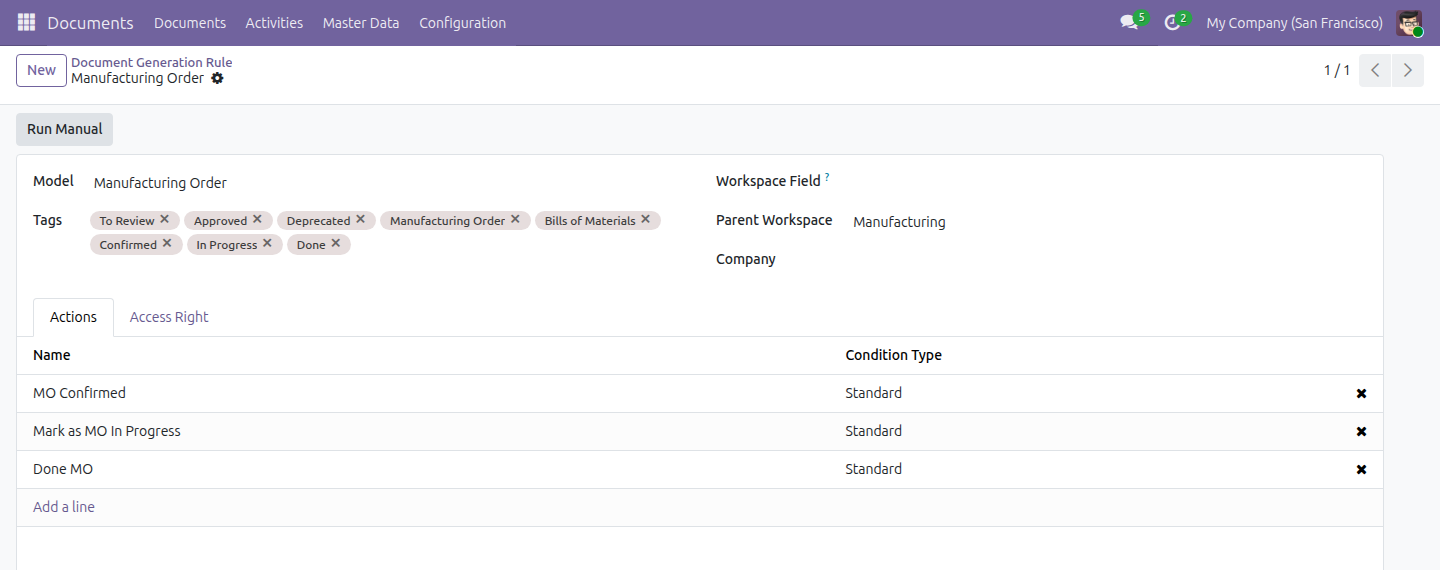Delete the Mark as MO In Progress row

1361,432
